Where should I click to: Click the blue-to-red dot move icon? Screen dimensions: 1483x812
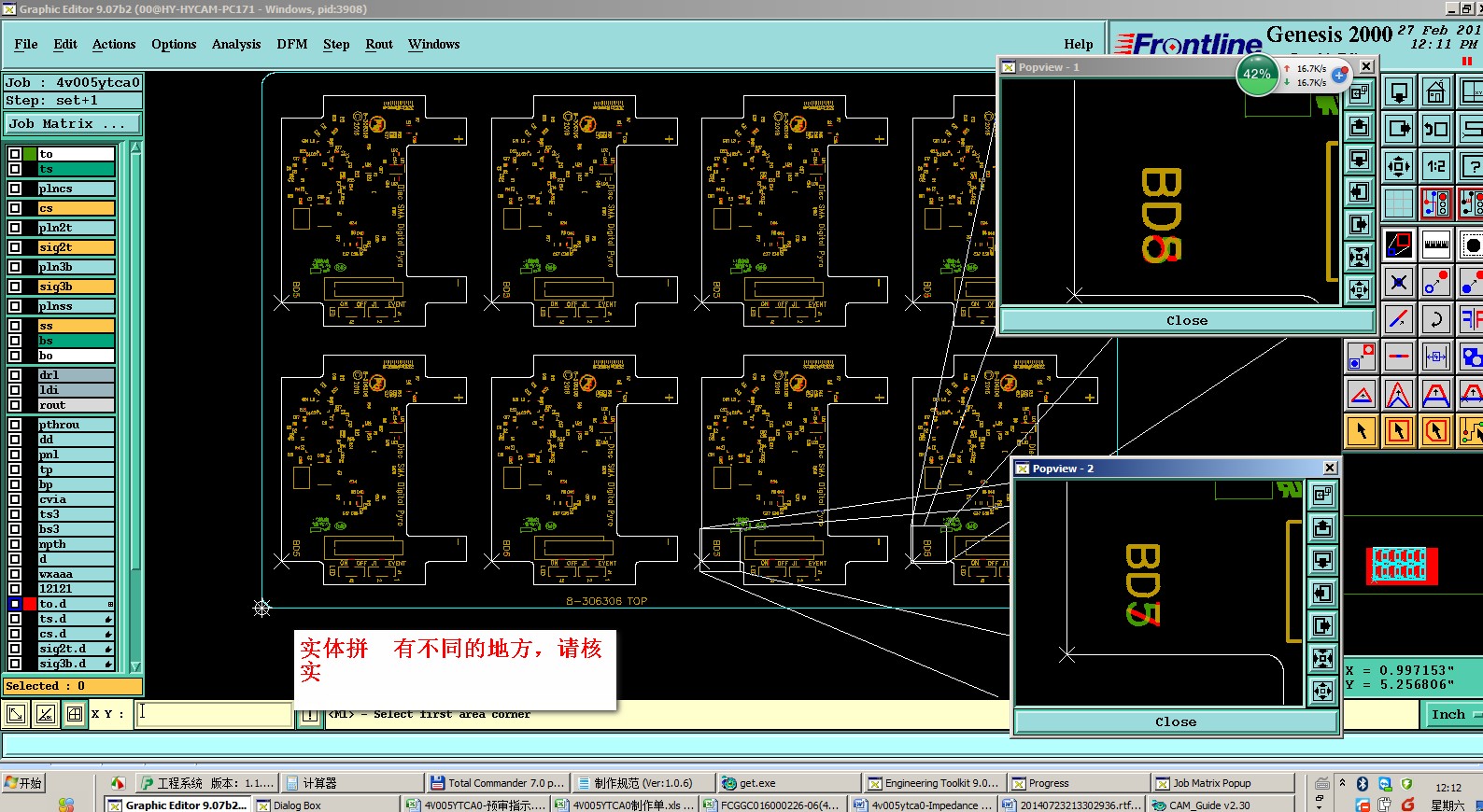(1436, 281)
